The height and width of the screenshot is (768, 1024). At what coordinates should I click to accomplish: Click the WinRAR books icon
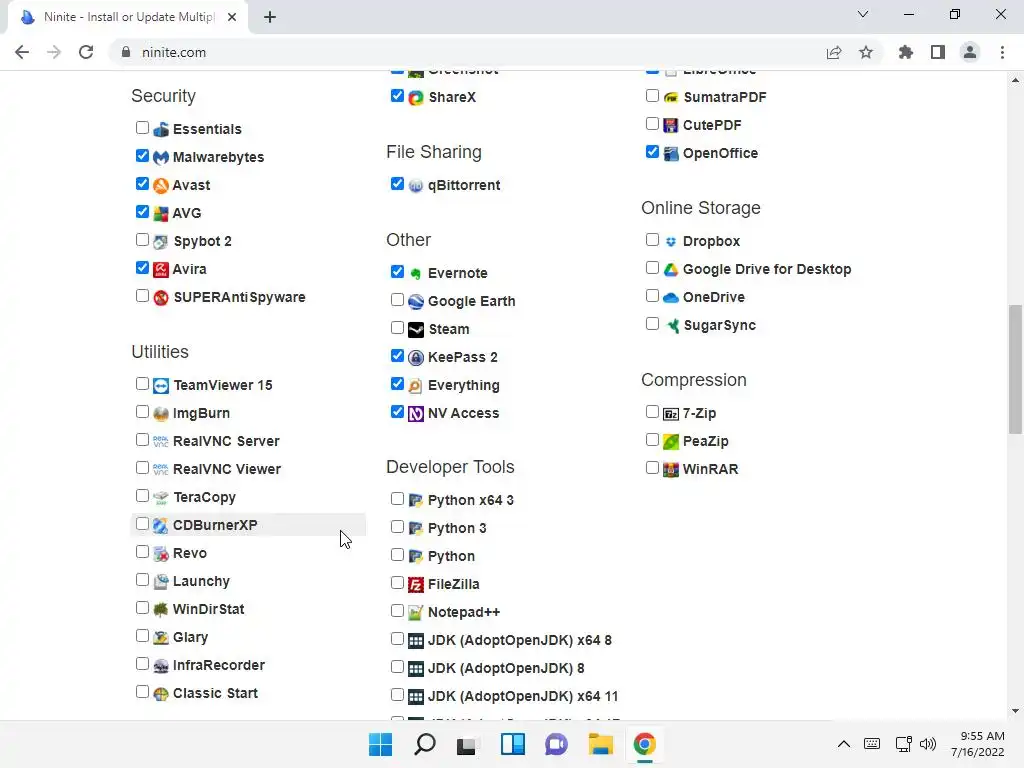pos(671,470)
